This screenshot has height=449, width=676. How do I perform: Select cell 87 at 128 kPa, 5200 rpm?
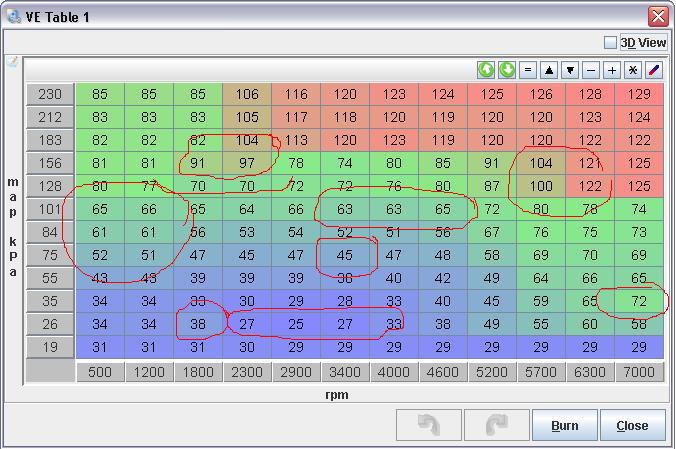[x=492, y=186]
